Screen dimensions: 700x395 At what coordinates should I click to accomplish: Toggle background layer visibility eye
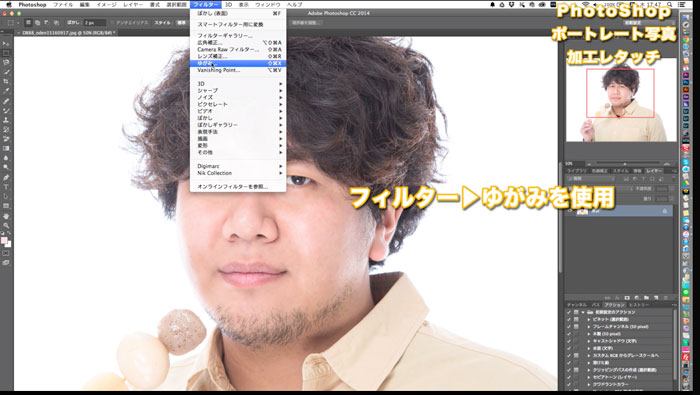pos(570,211)
